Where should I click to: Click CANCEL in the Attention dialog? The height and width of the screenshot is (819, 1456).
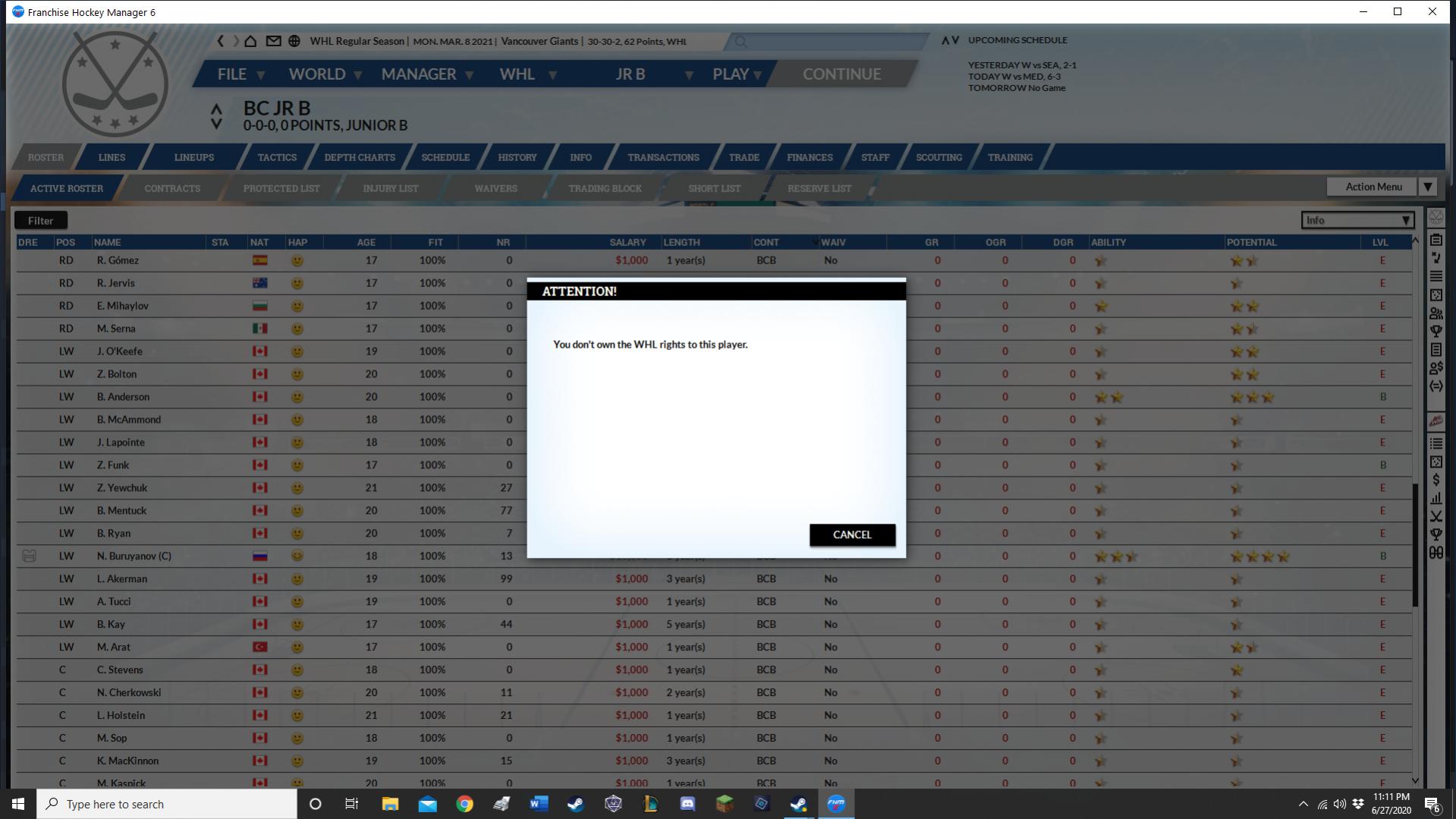pyautogui.click(x=852, y=534)
